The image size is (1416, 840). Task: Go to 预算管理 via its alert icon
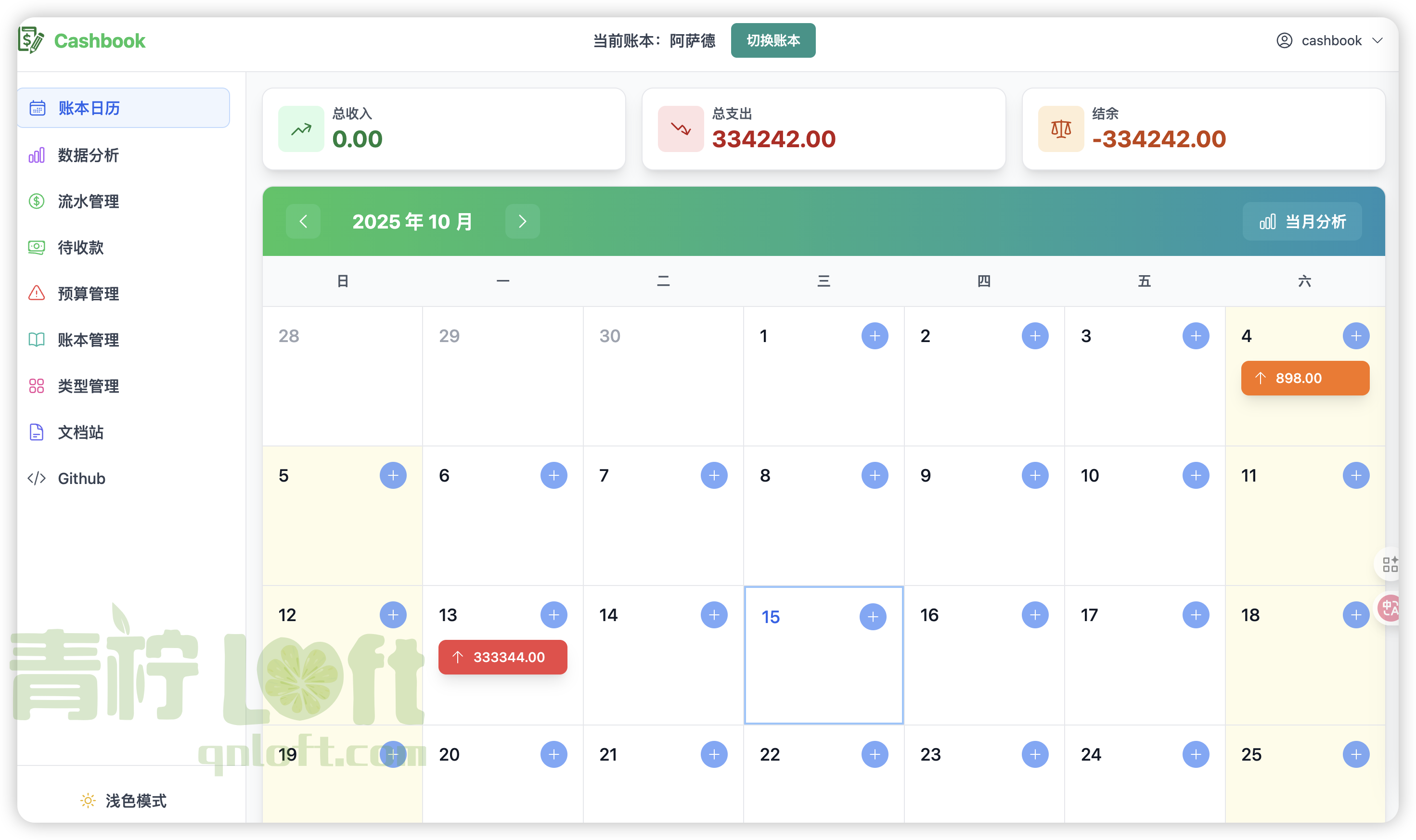click(88, 294)
